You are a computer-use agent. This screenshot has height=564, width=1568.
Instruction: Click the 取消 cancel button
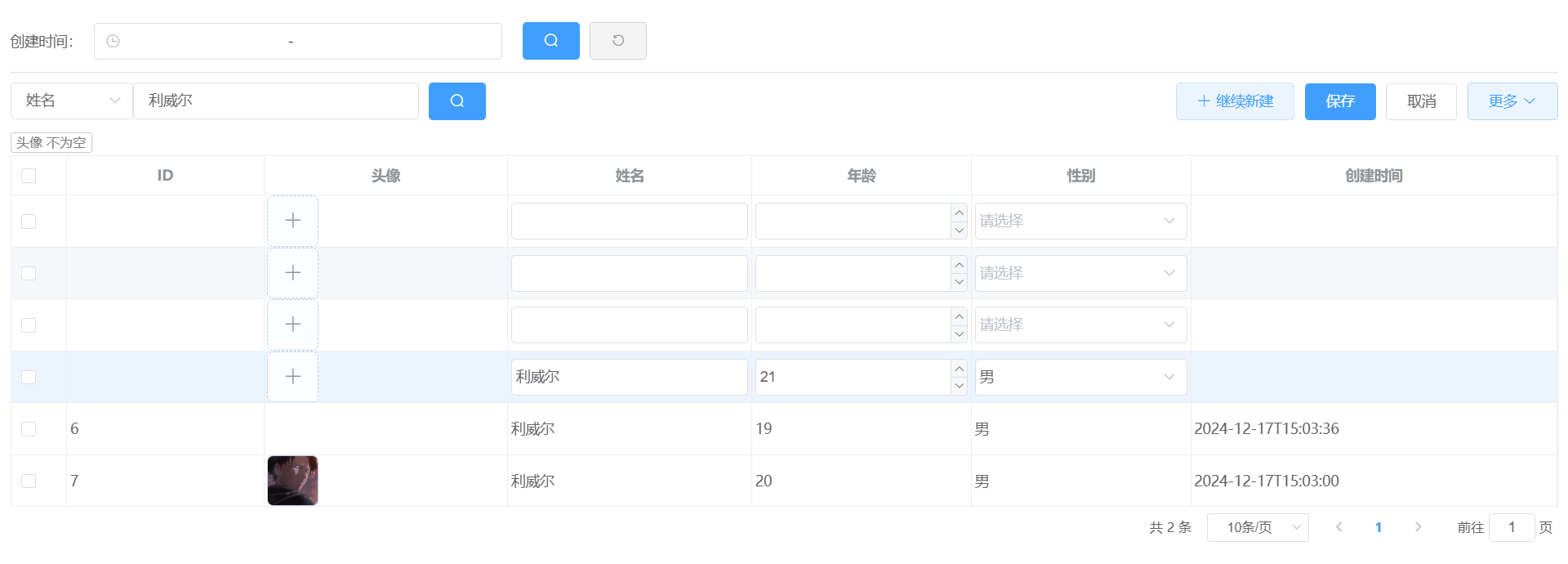click(x=1421, y=101)
